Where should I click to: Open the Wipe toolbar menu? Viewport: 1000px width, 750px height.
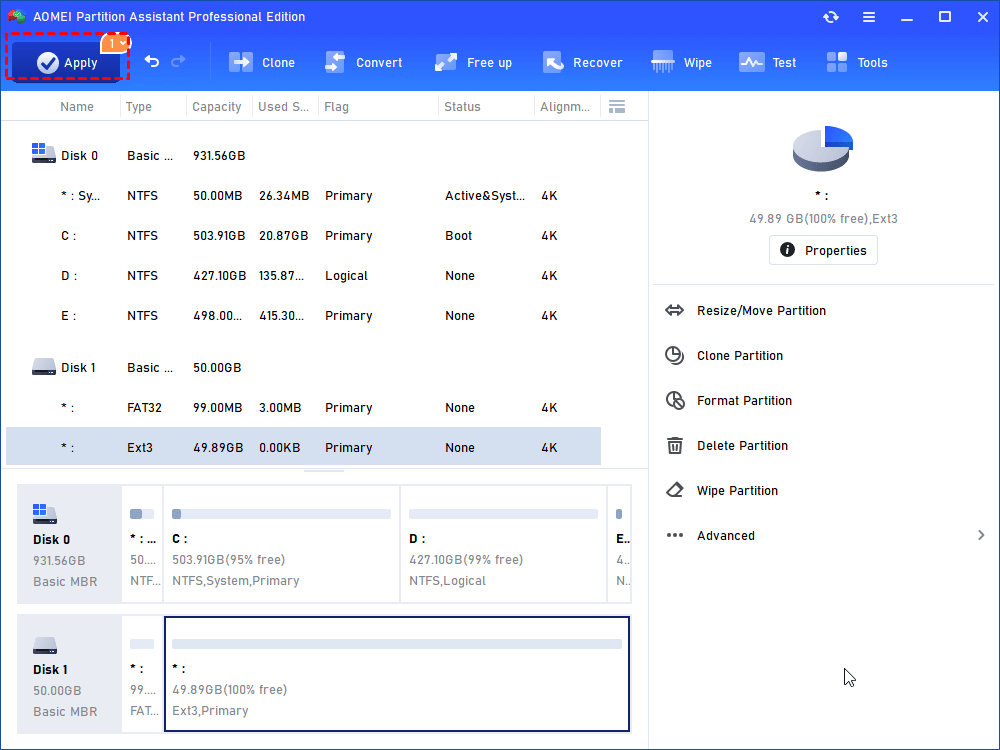pos(681,62)
